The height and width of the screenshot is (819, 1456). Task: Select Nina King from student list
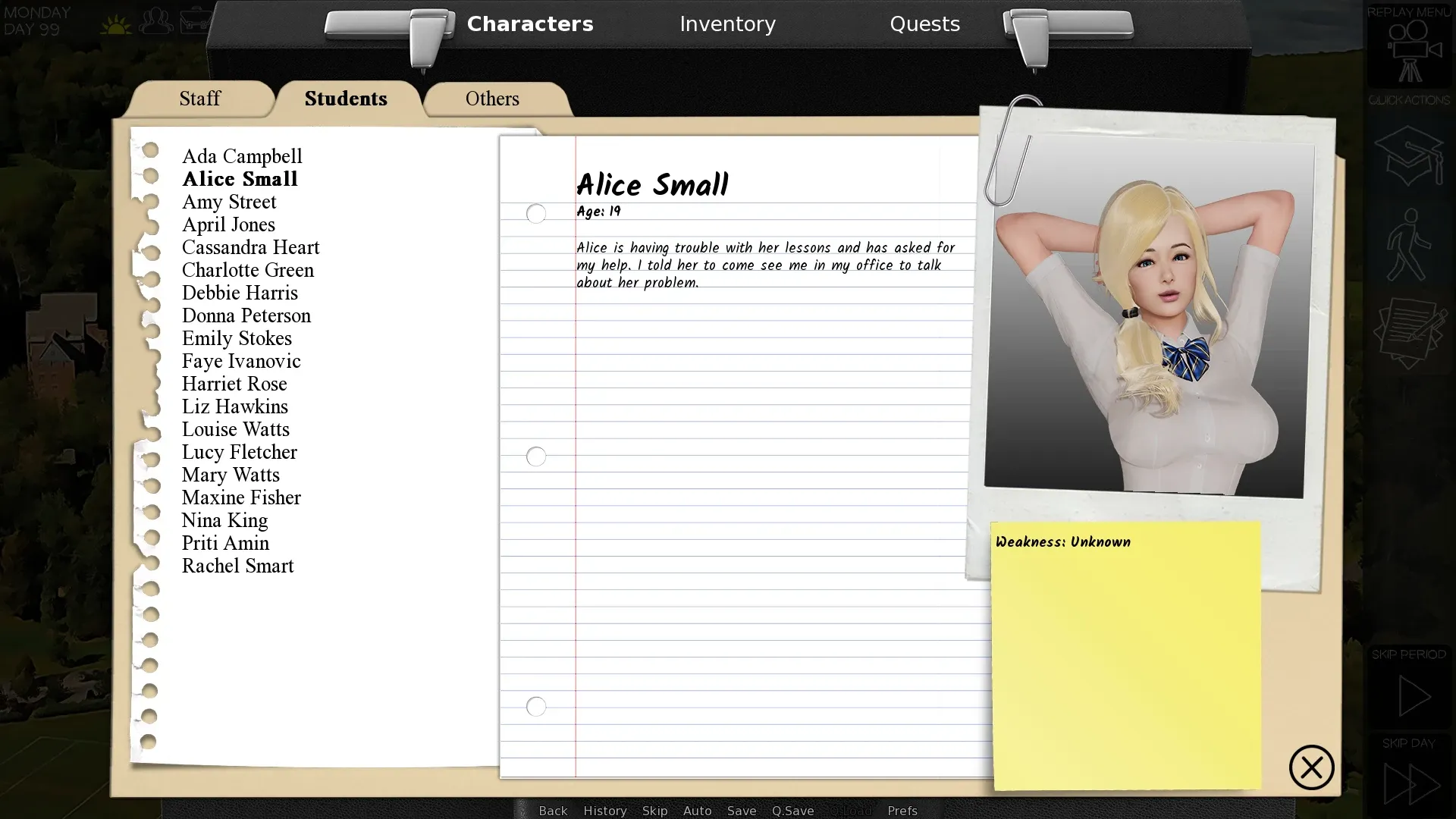click(224, 520)
